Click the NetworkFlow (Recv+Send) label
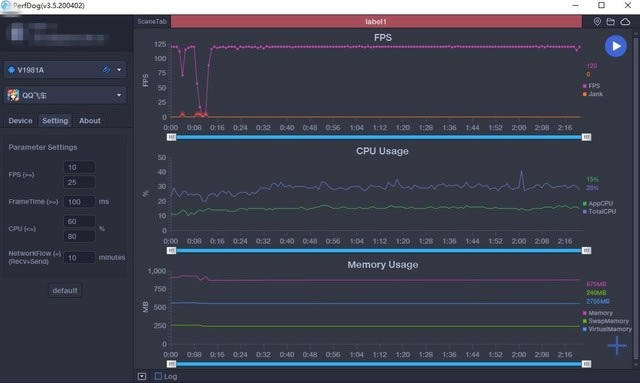The image size is (640, 383). 34,257
